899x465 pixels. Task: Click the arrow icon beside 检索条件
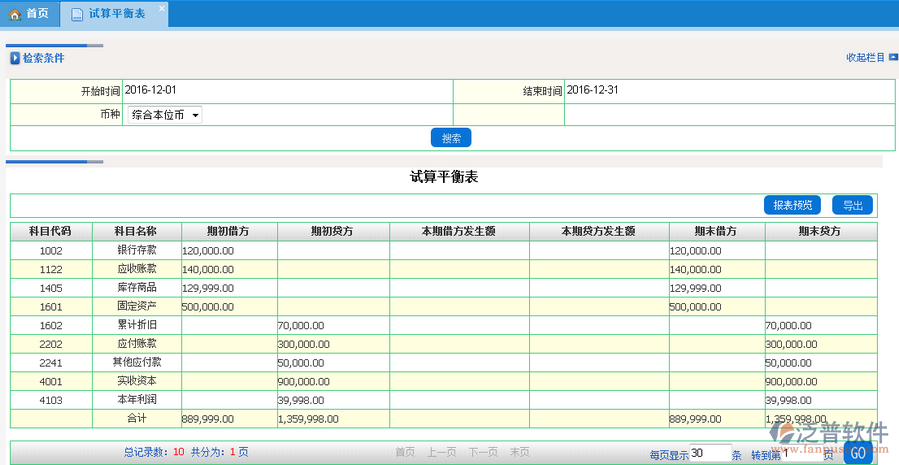[x=15, y=58]
